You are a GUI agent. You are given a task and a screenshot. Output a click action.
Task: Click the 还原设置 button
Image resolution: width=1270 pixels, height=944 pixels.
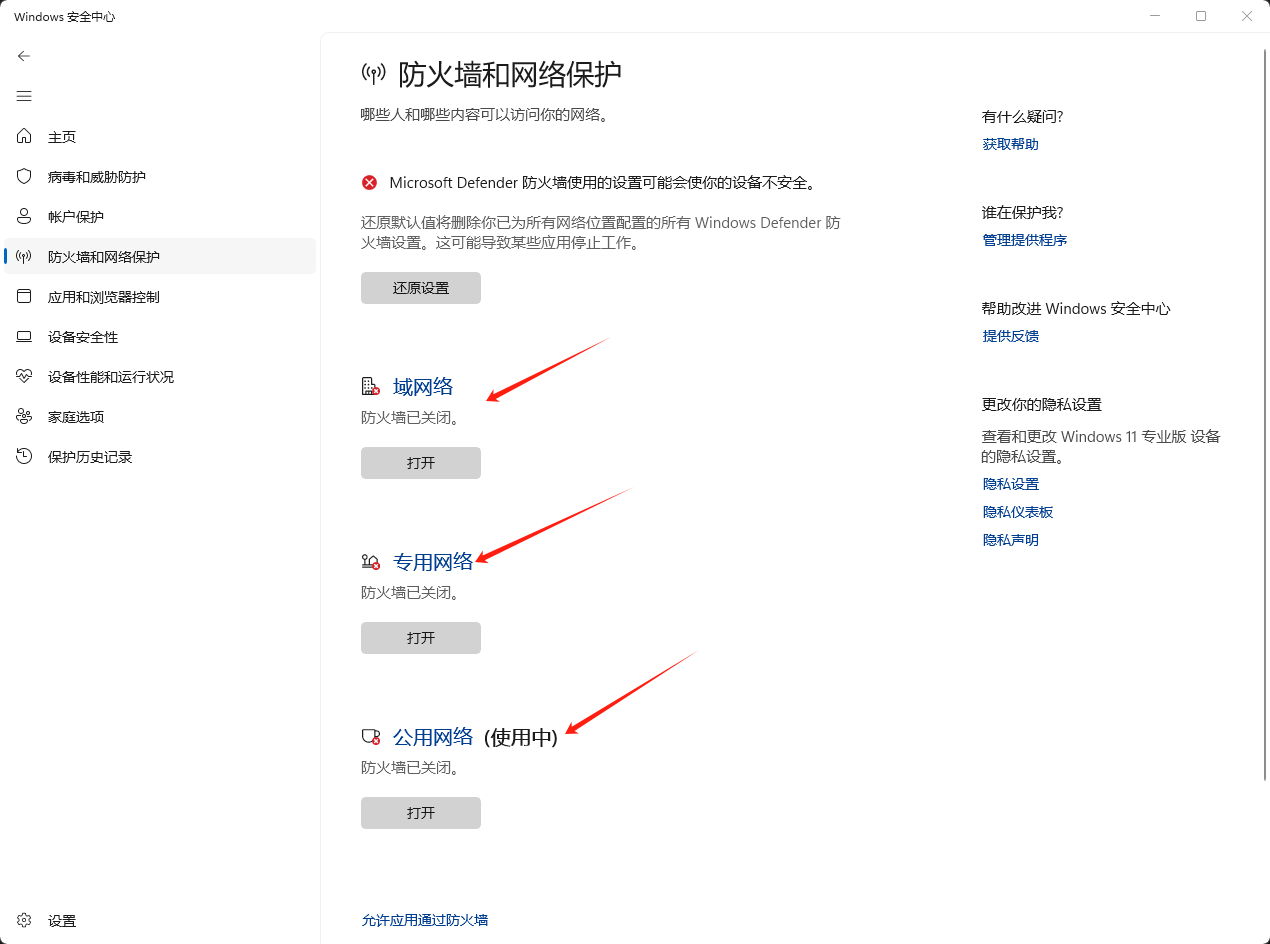tap(420, 287)
